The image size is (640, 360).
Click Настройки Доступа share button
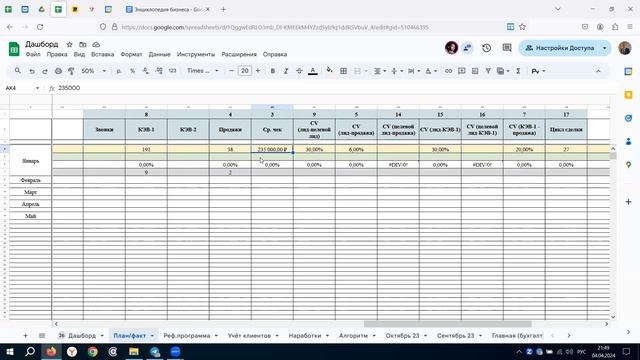(559, 48)
